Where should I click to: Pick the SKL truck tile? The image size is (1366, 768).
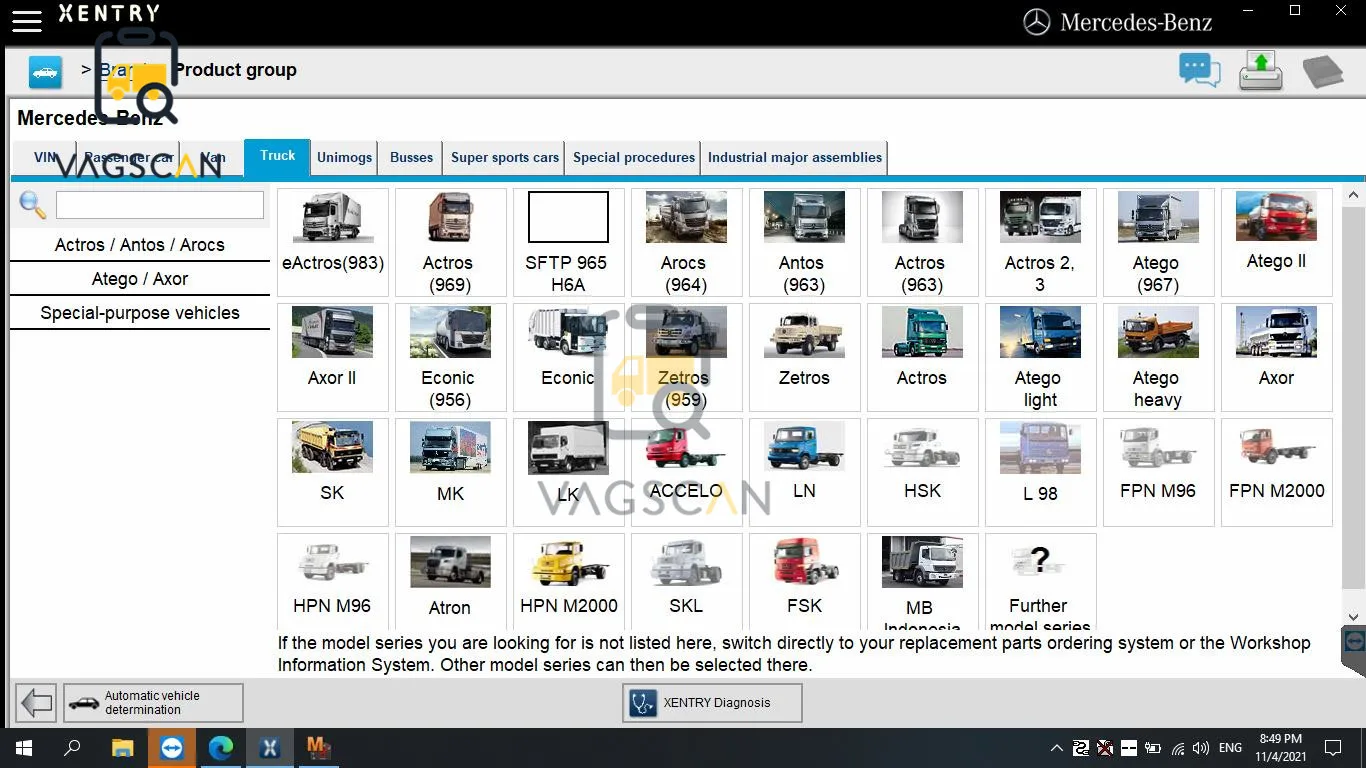(687, 581)
